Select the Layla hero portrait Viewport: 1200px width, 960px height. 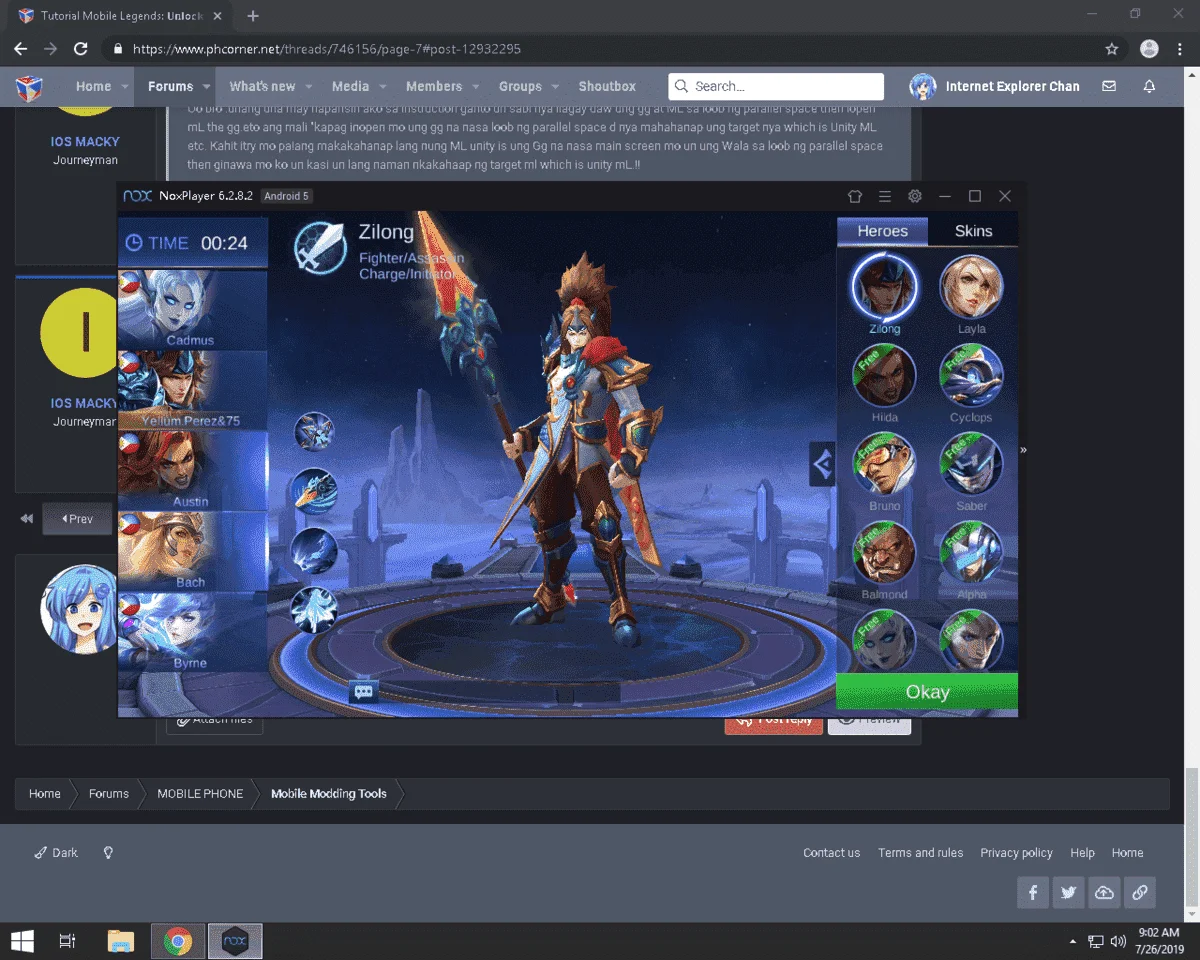pos(971,286)
